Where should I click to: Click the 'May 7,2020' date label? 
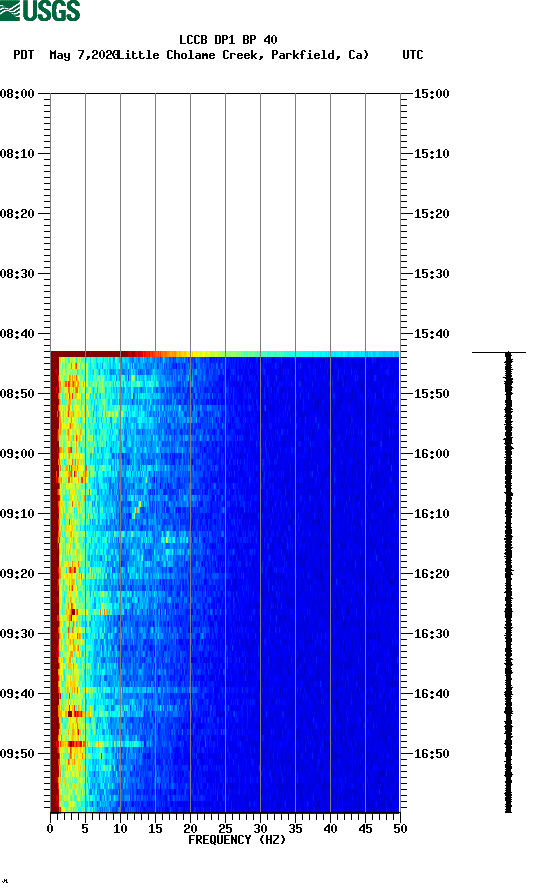(x=83, y=55)
